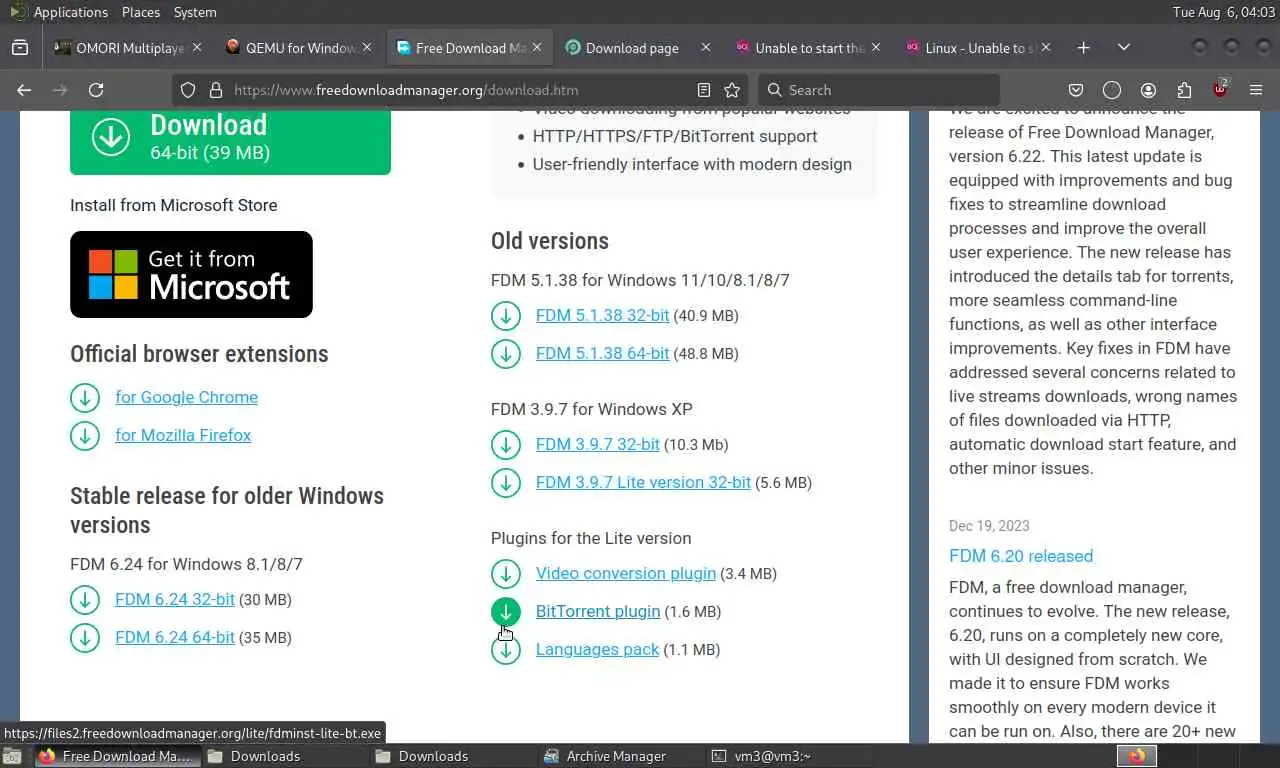This screenshot has height=768, width=1280.
Task: Click download icon beside BitTorrent plugin
Action: pyautogui.click(x=506, y=612)
